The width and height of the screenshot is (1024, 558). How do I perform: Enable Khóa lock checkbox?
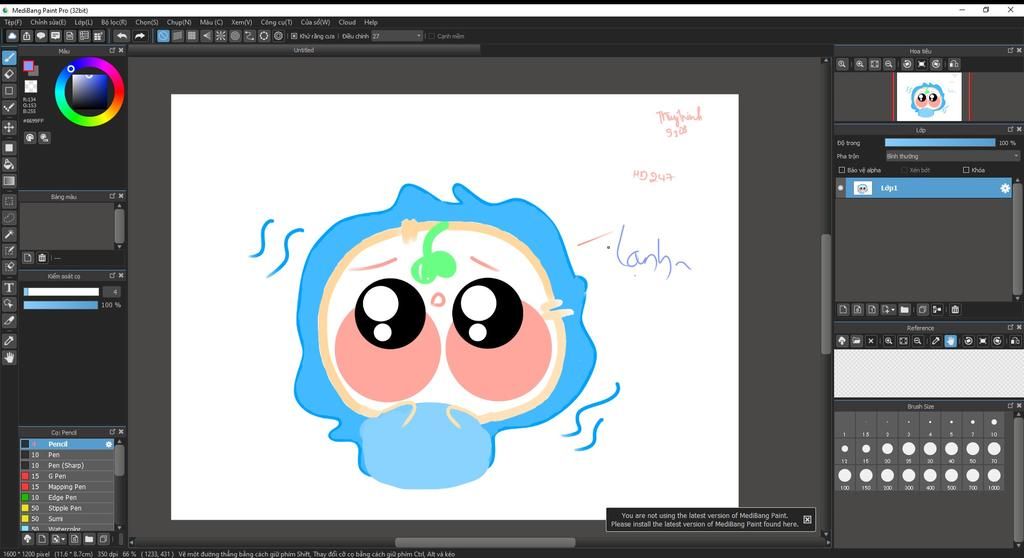click(966, 170)
